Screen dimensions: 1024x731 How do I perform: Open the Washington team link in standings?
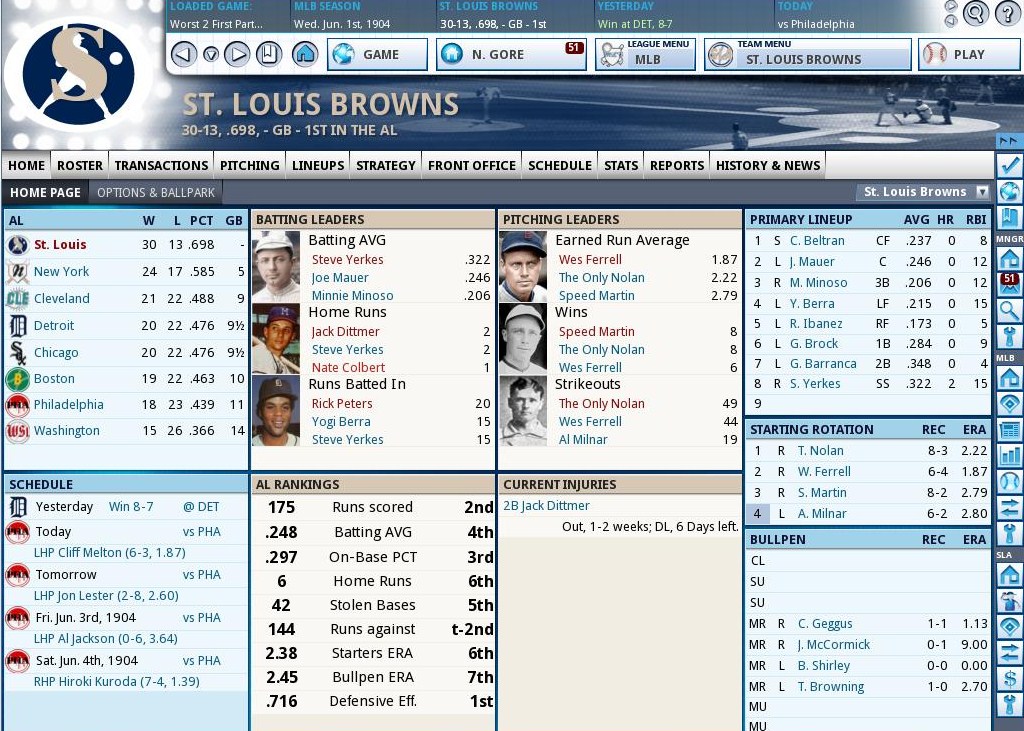pyautogui.click(x=67, y=431)
